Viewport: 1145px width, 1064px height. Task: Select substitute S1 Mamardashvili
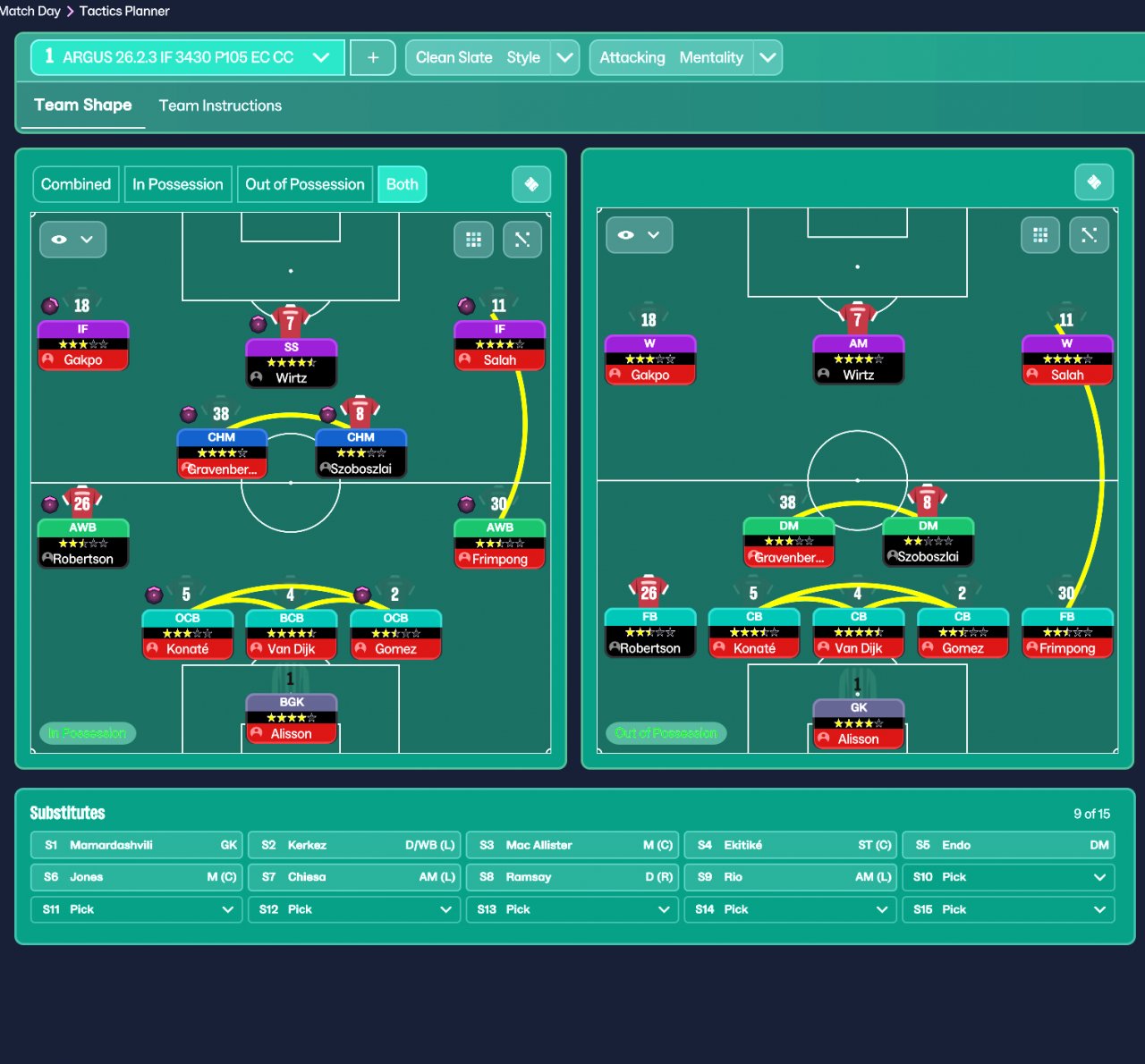[x=137, y=845]
